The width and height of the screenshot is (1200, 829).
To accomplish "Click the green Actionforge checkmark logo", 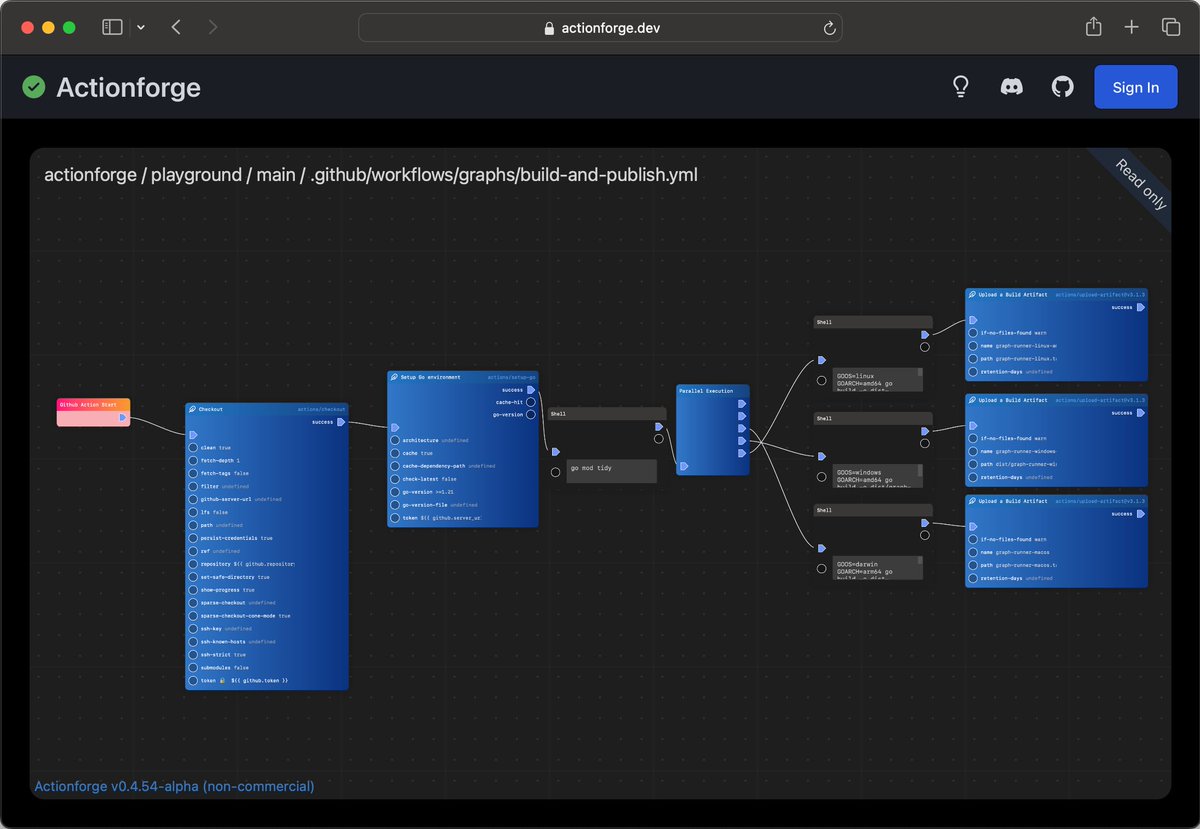I will (x=33, y=87).
